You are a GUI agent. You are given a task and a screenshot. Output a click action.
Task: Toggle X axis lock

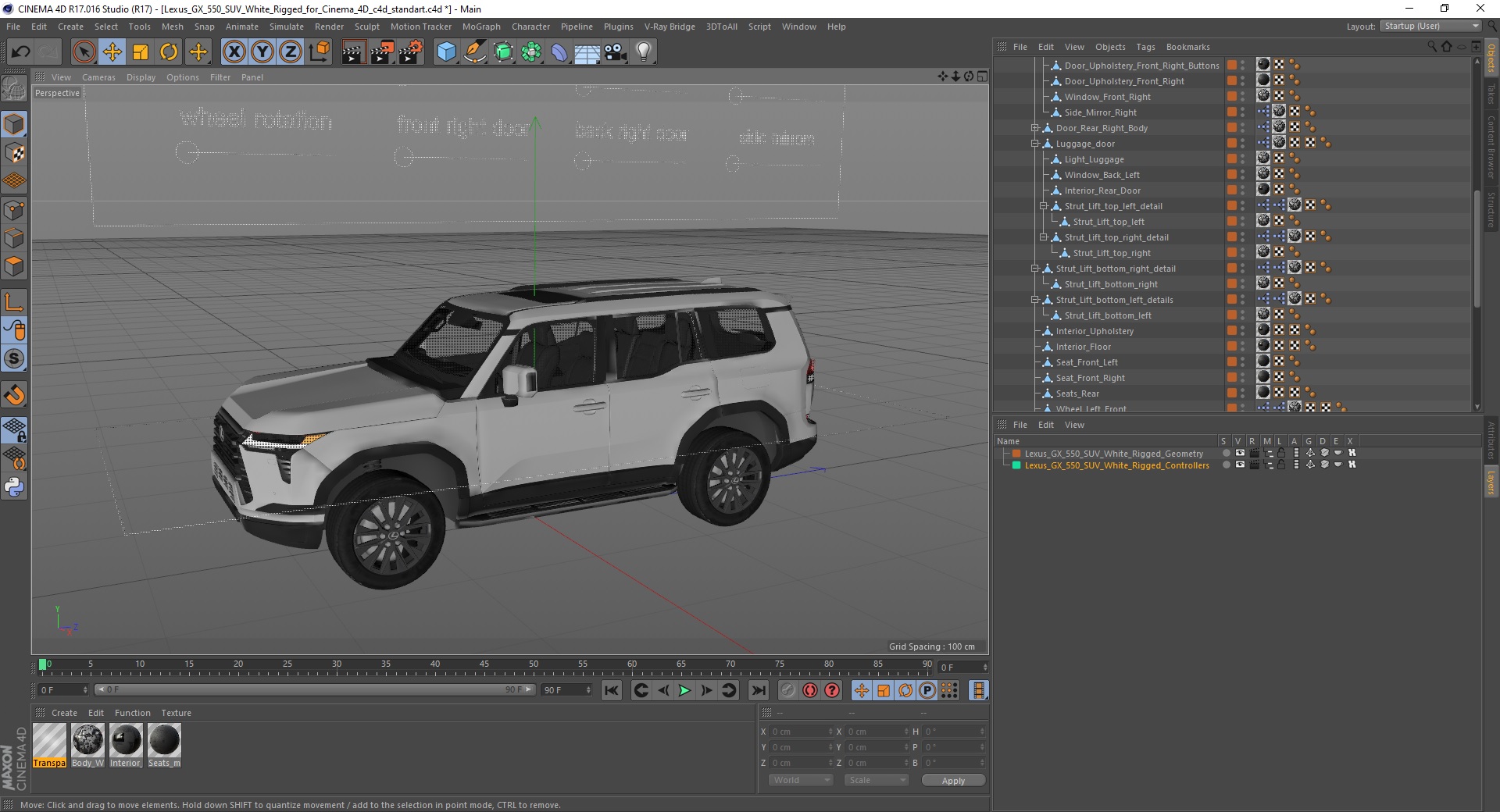(234, 52)
